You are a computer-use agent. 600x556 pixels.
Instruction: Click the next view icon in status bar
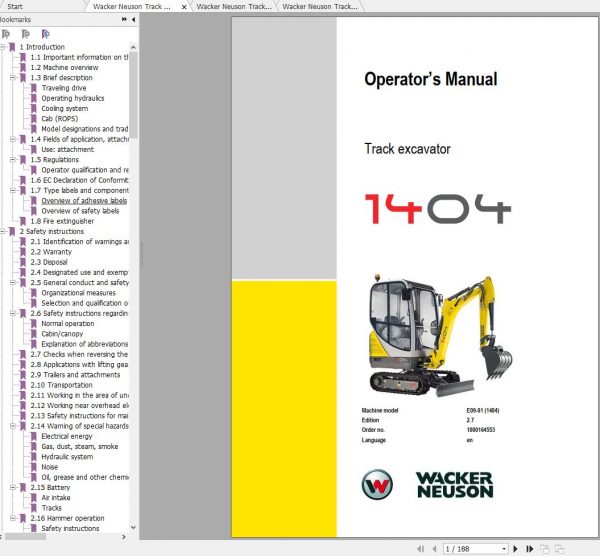click(x=559, y=549)
